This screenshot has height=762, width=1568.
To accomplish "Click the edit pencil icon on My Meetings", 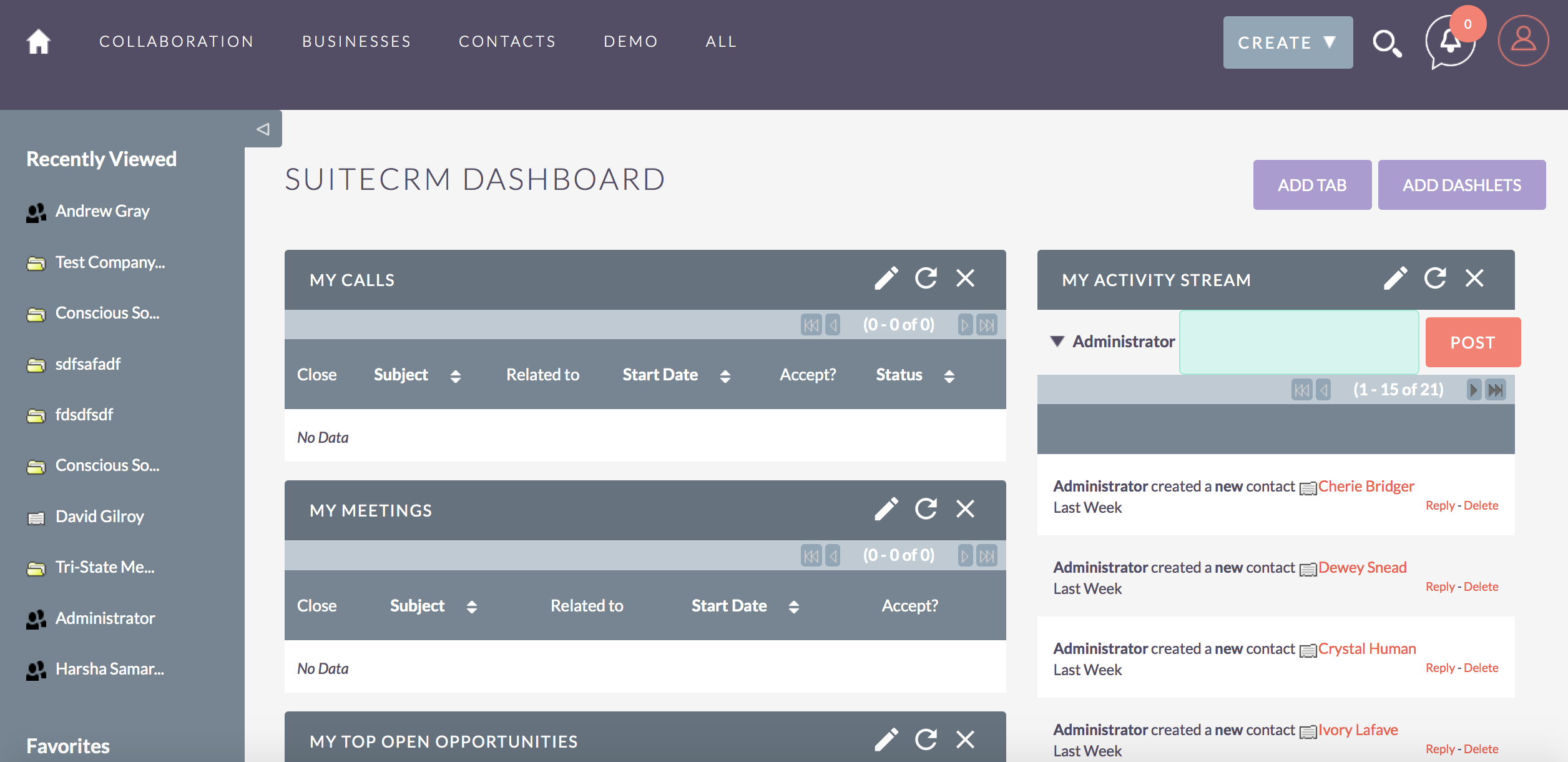I will pos(885,510).
